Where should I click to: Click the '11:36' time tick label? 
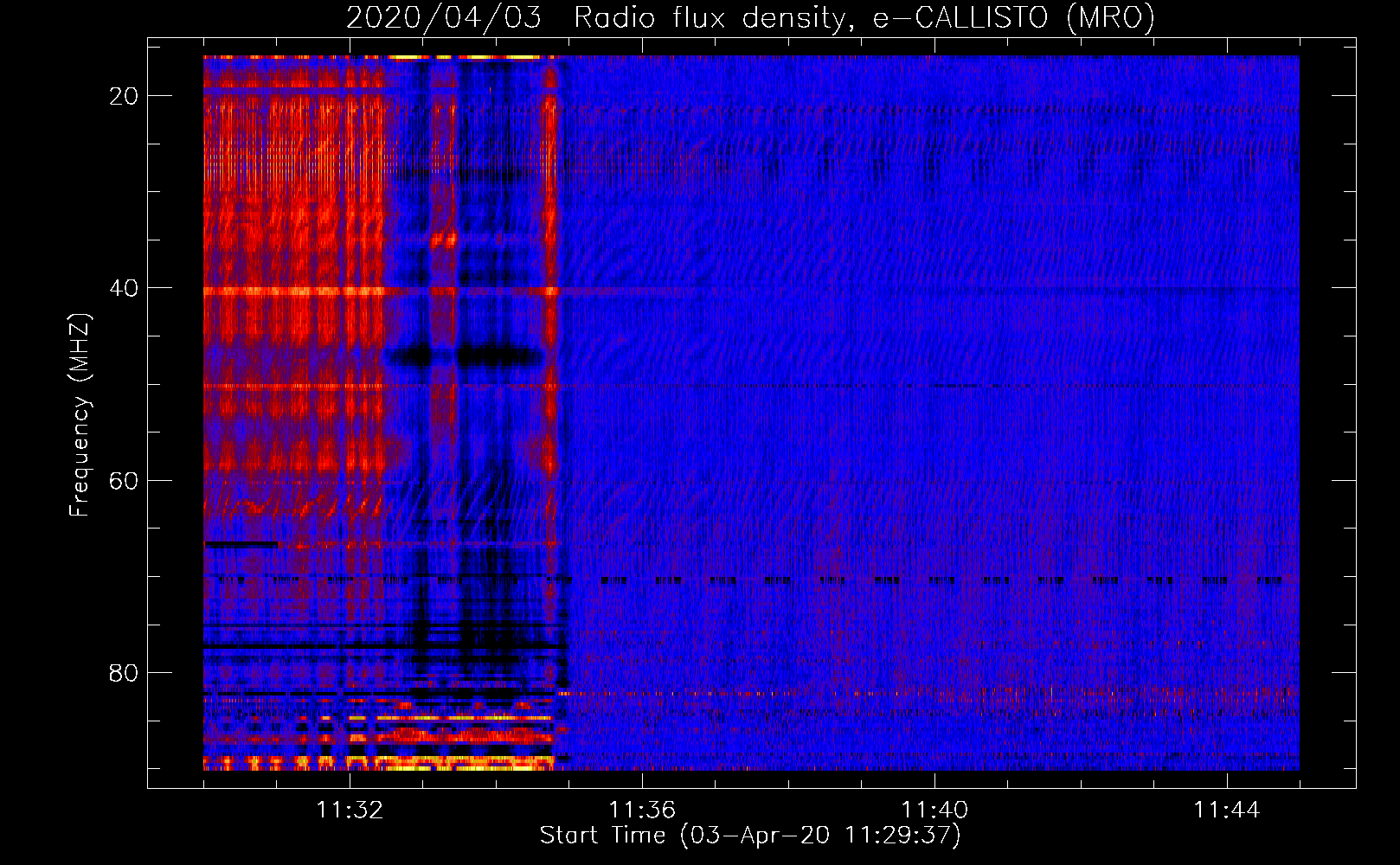coord(642,811)
